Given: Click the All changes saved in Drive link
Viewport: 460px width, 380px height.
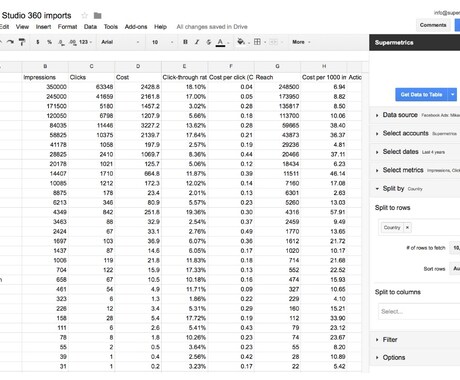Looking at the screenshot, I should pyautogui.click(x=212, y=27).
